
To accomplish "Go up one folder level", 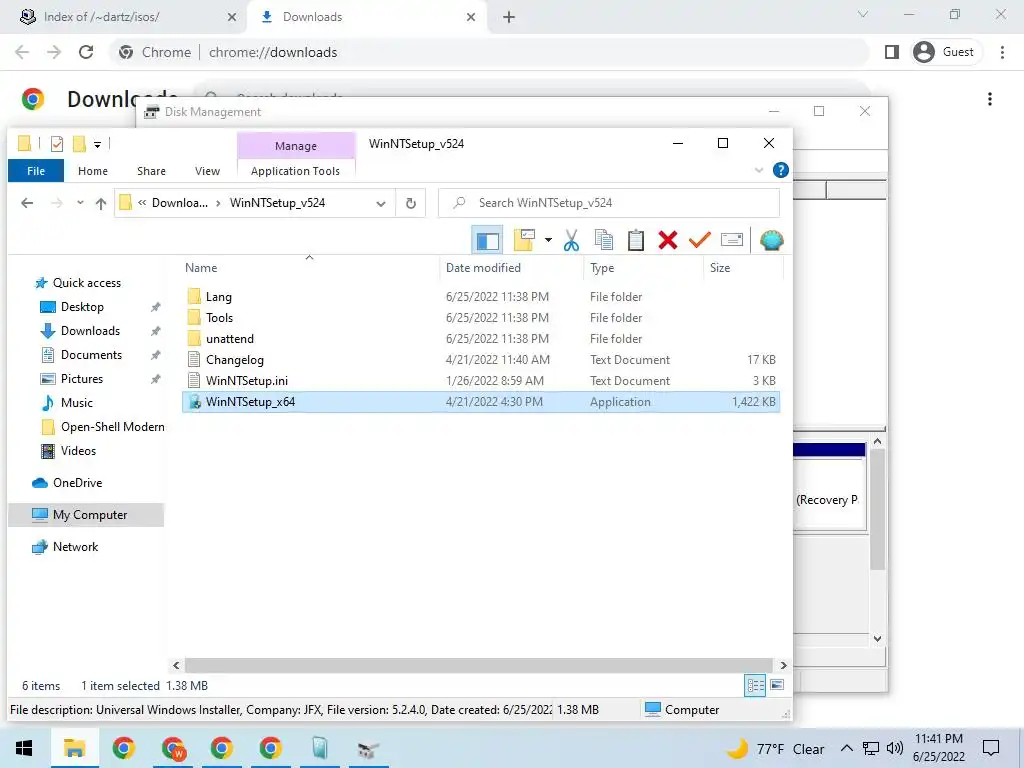I will click(x=101, y=203).
